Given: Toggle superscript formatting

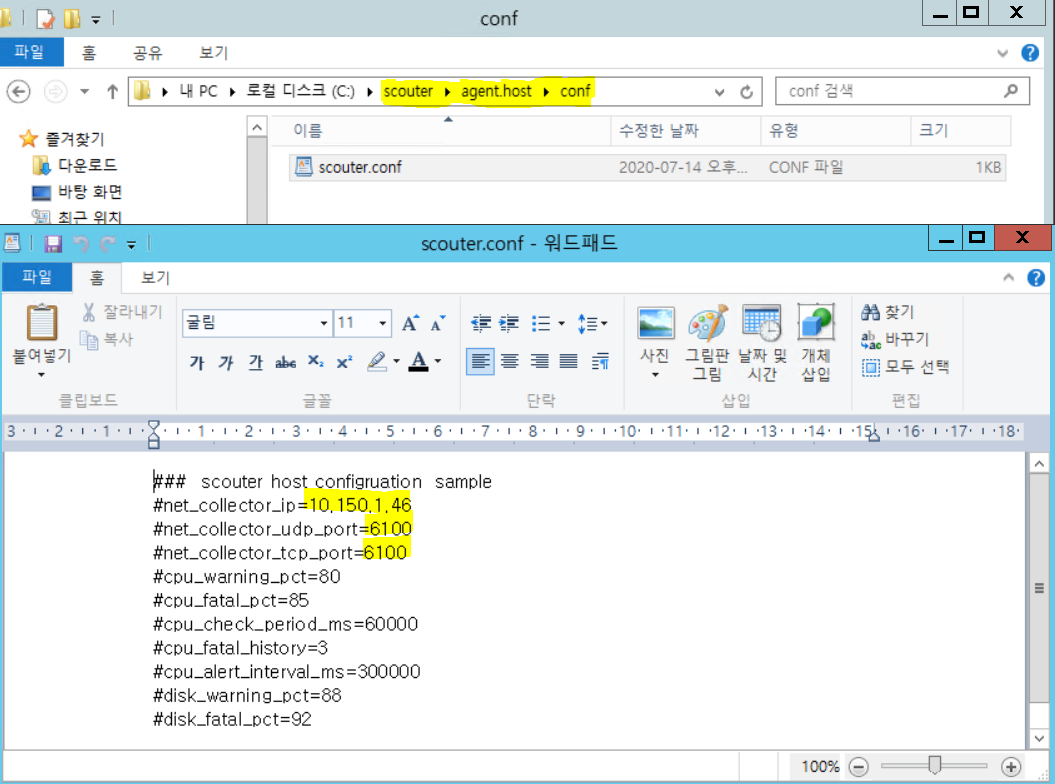Looking at the screenshot, I should tap(344, 362).
